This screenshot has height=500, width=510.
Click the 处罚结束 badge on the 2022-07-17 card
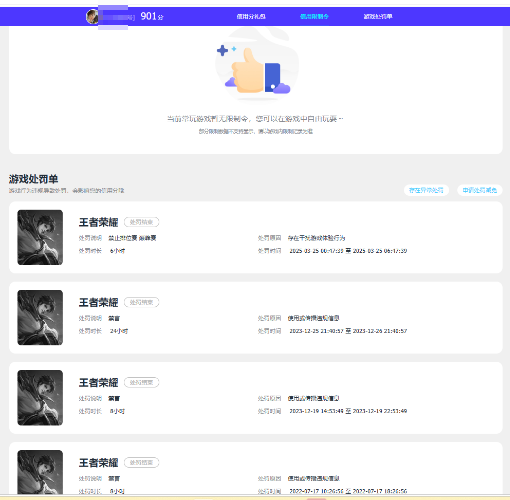141,463
